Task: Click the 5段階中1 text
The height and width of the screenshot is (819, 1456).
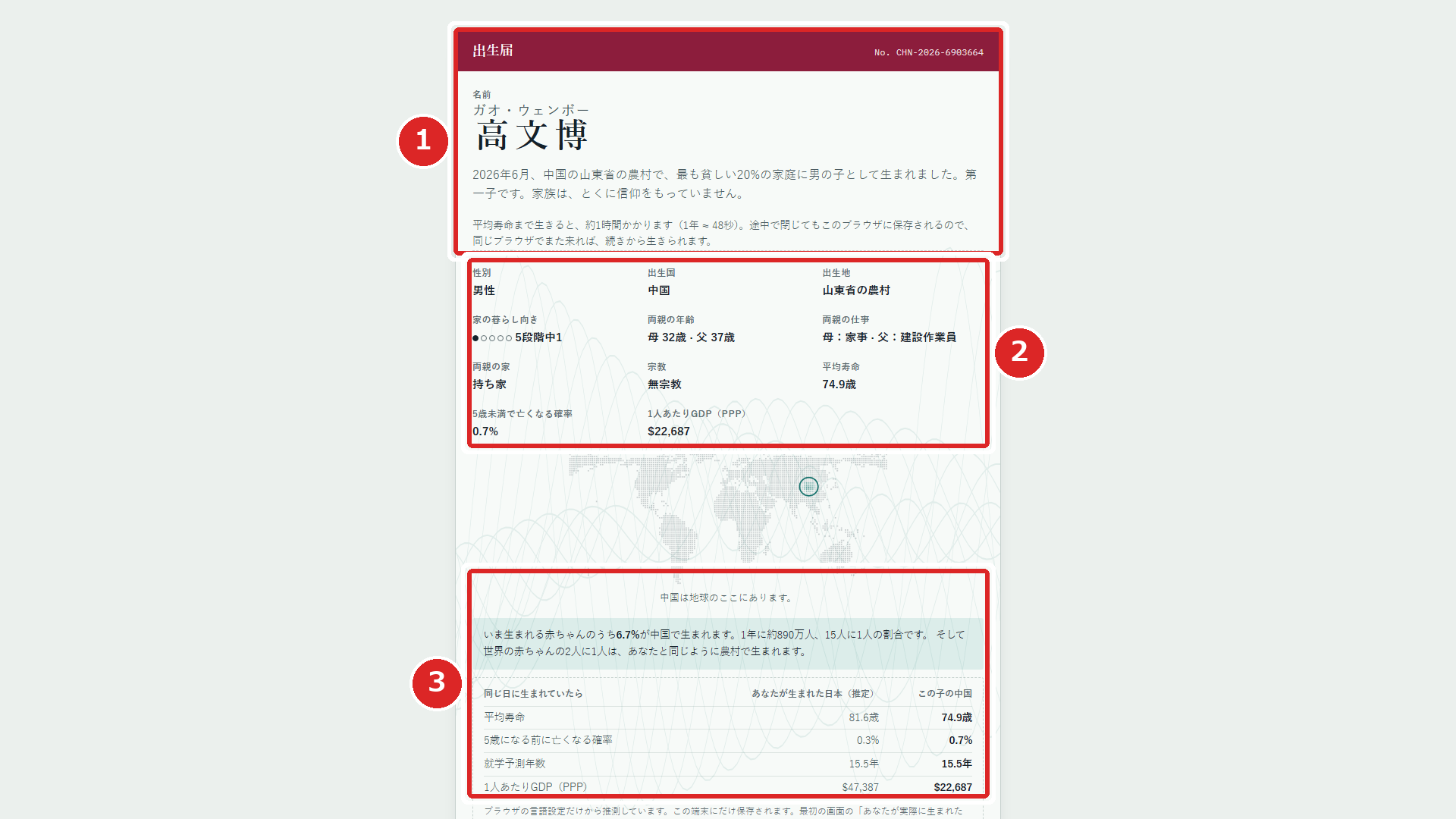Action: pyautogui.click(x=538, y=337)
